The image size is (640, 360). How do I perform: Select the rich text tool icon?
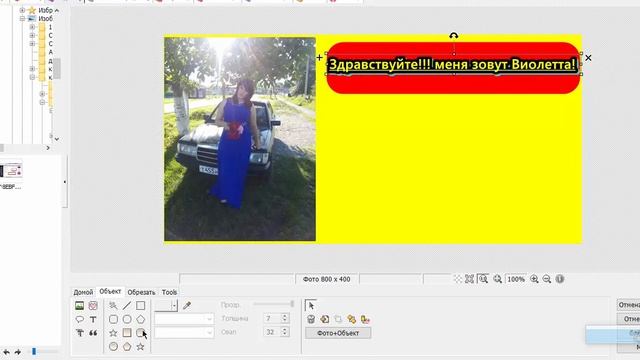click(x=80, y=333)
